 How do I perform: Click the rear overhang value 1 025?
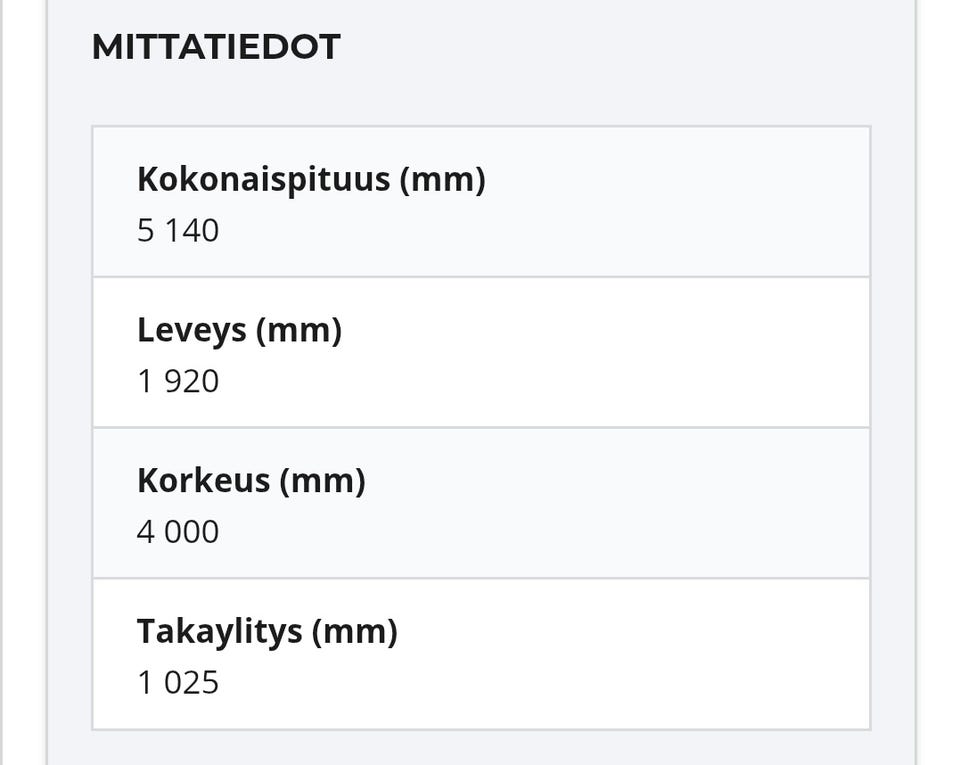click(178, 683)
